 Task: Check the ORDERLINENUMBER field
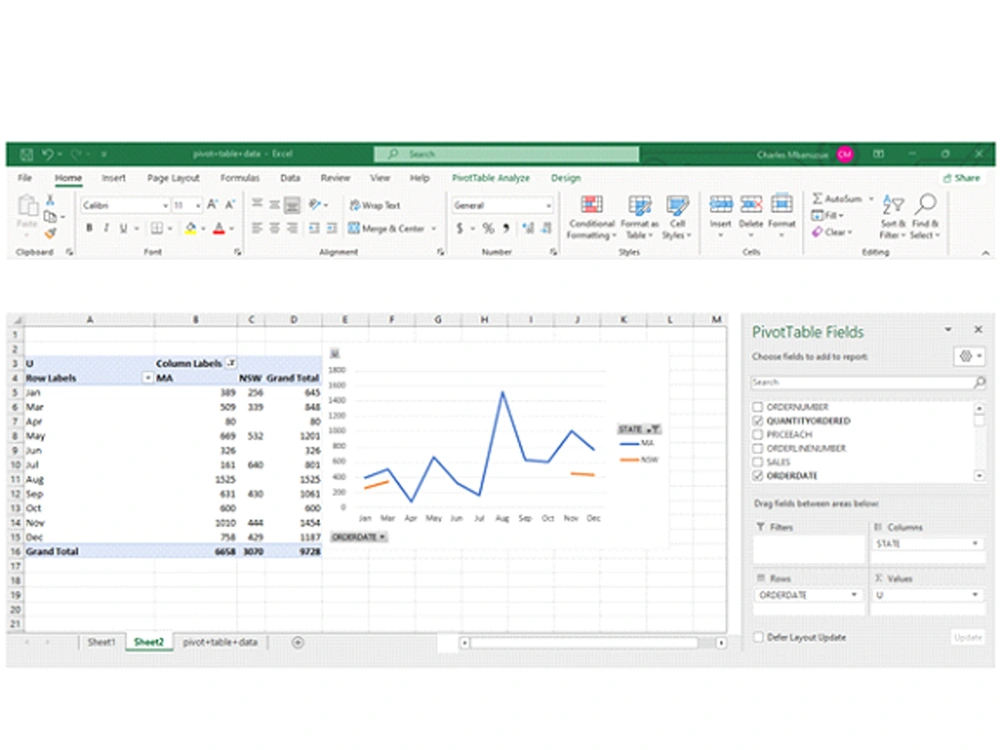758,448
